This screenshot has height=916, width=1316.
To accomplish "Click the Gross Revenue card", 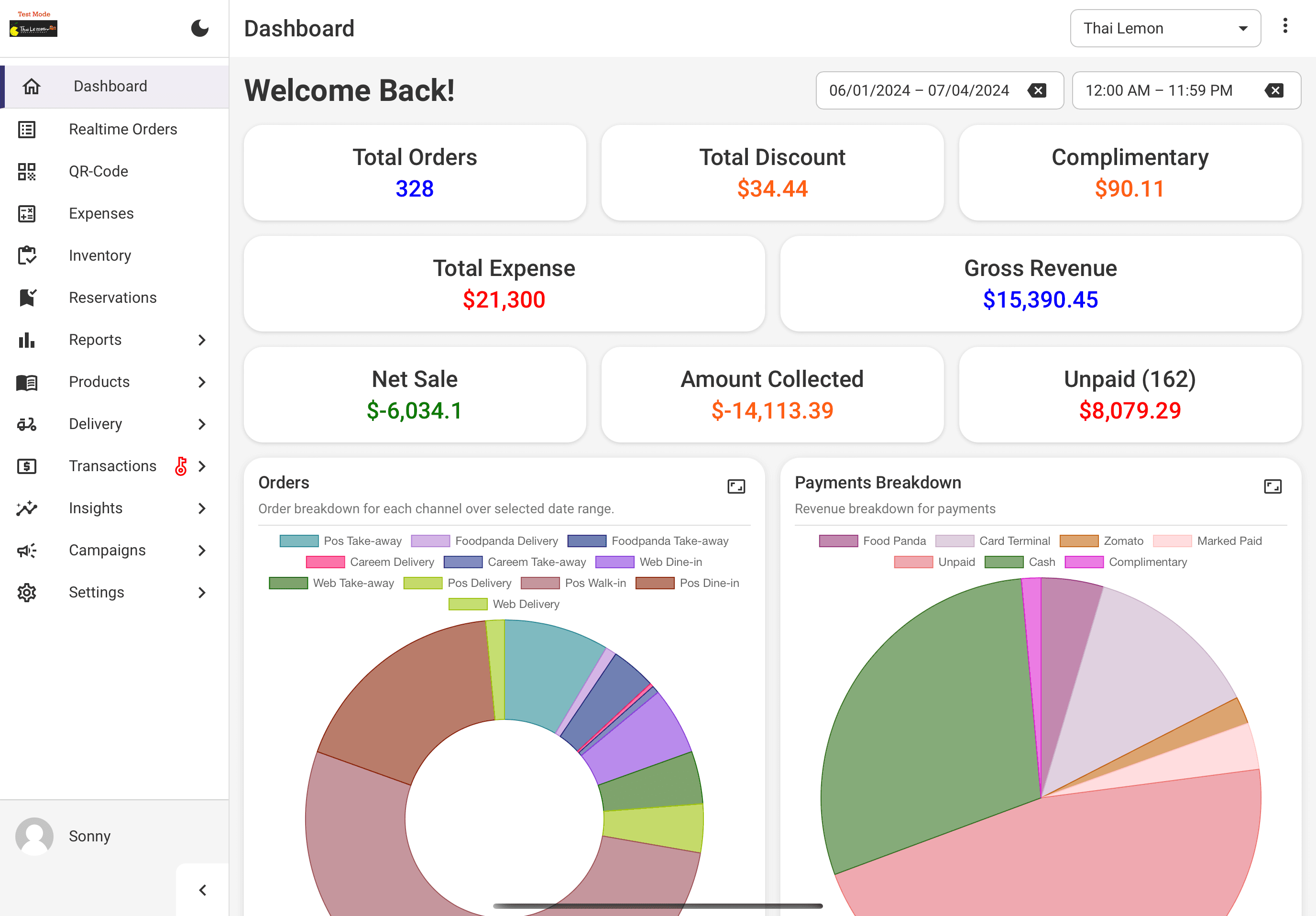I will point(1040,283).
